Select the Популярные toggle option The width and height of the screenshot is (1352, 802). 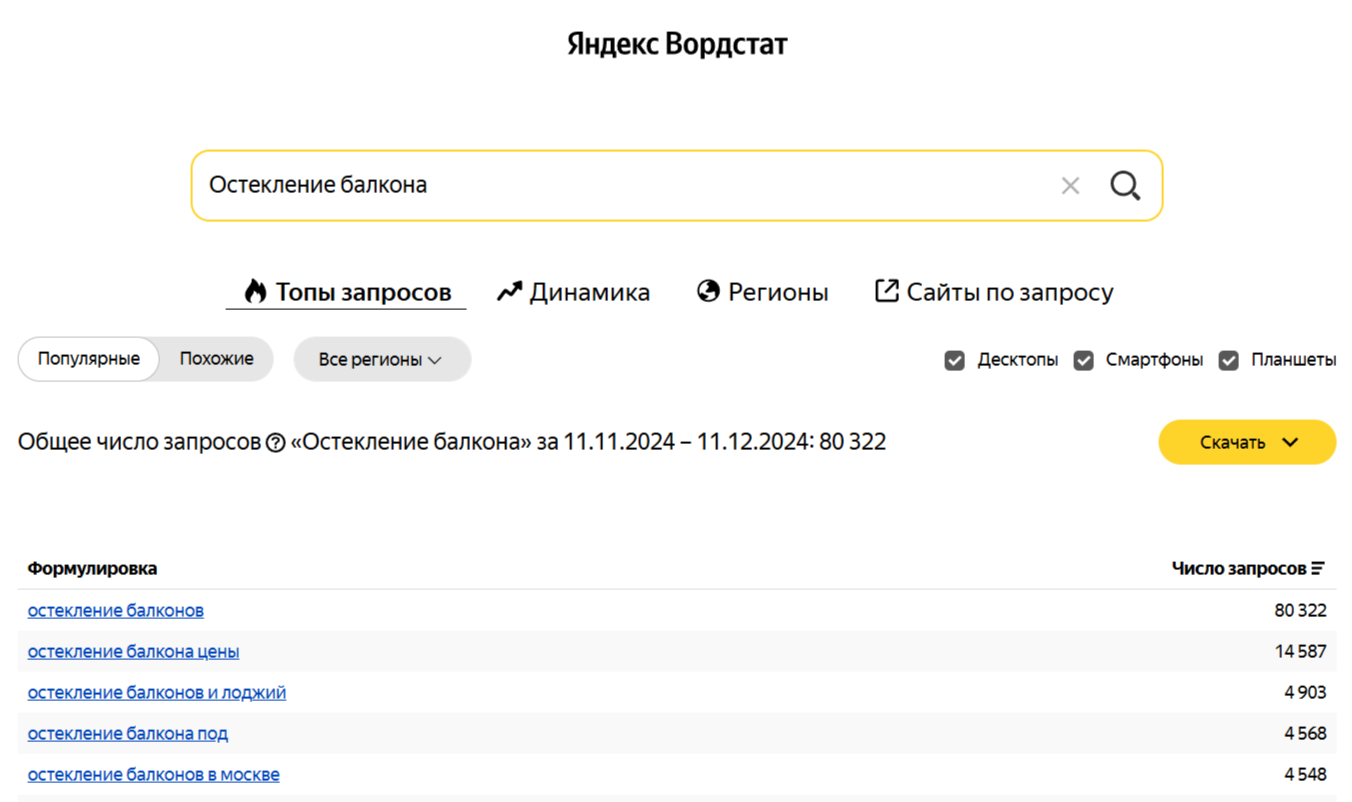89,359
